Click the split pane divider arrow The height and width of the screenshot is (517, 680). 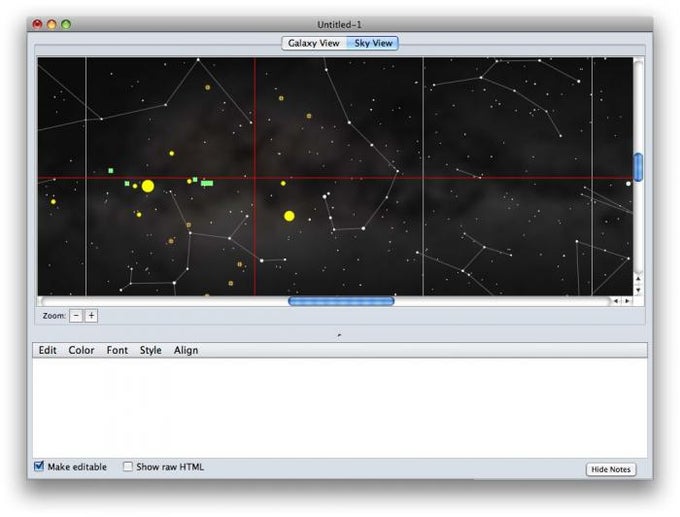pyautogui.click(x=339, y=335)
